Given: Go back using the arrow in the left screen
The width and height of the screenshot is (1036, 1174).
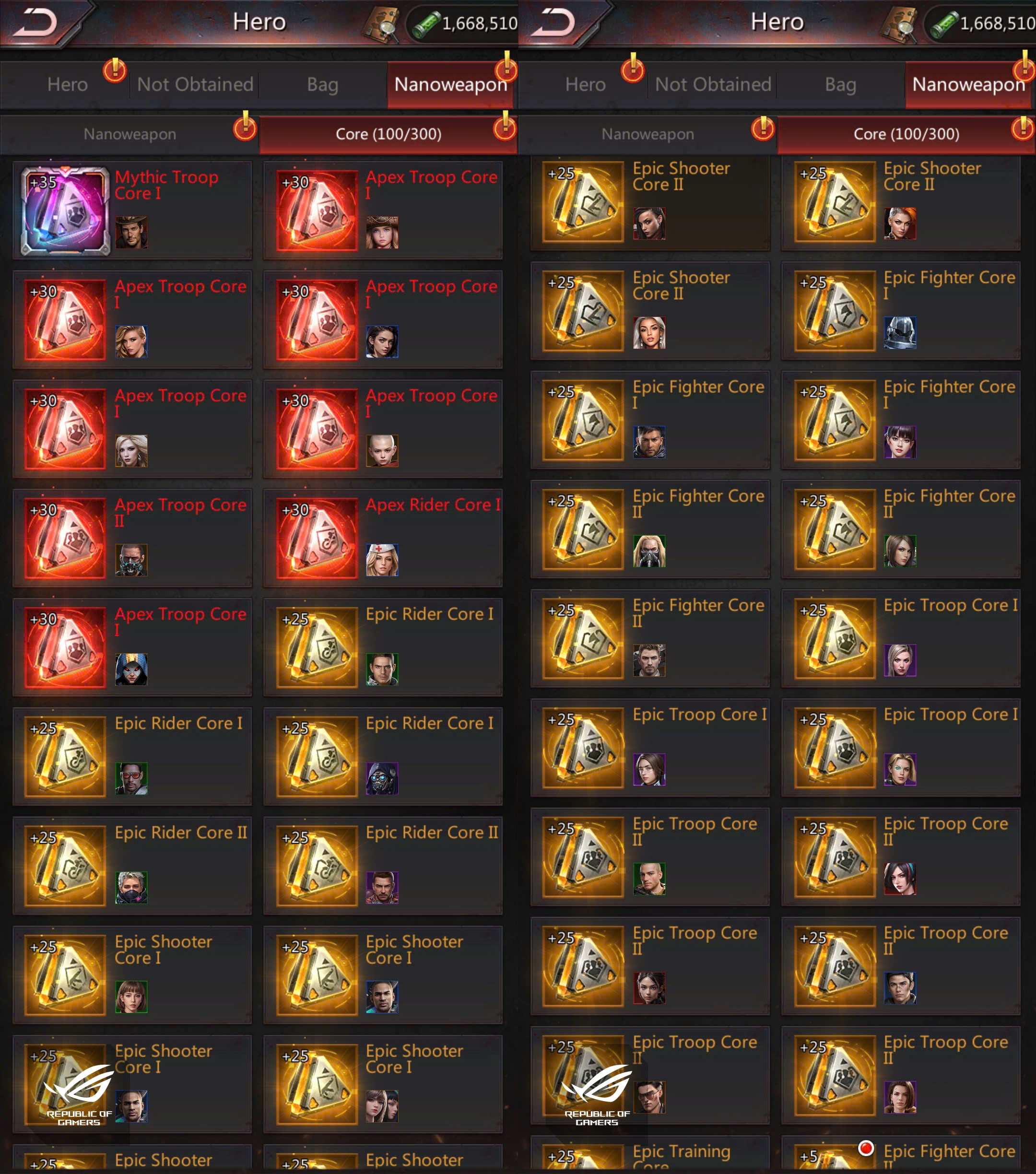Looking at the screenshot, I should click(x=35, y=23).
